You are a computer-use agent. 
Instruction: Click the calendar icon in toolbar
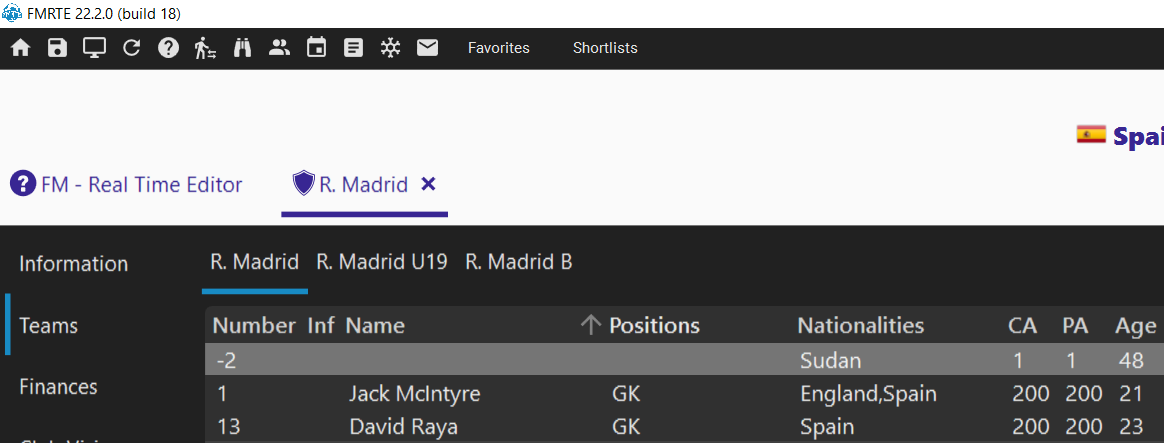[x=317, y=48]
